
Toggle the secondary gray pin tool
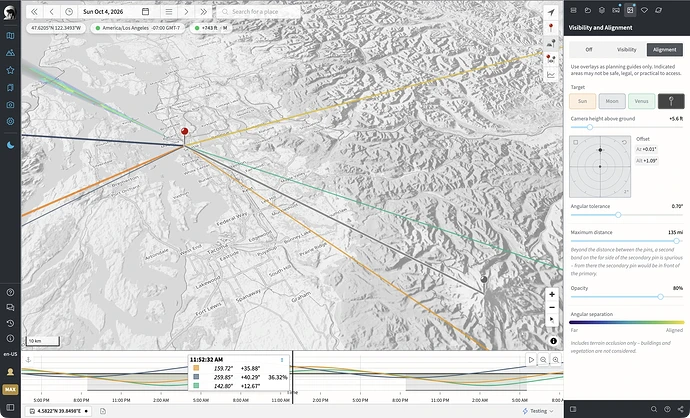tap(551, 43)
